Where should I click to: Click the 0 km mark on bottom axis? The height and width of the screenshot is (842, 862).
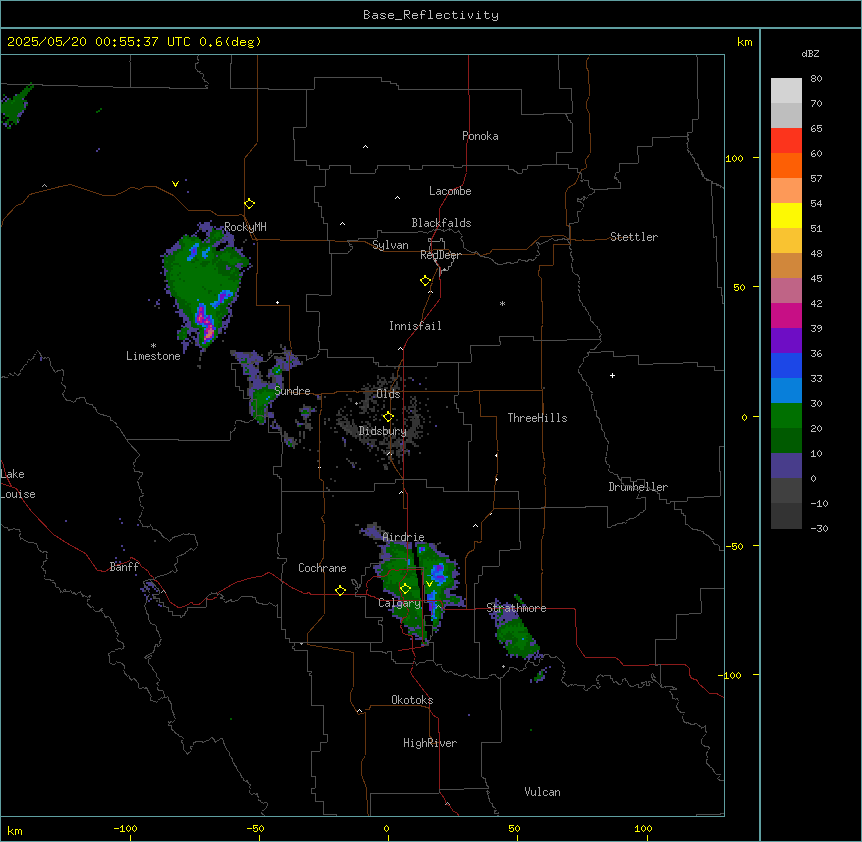tap(386, 828)
